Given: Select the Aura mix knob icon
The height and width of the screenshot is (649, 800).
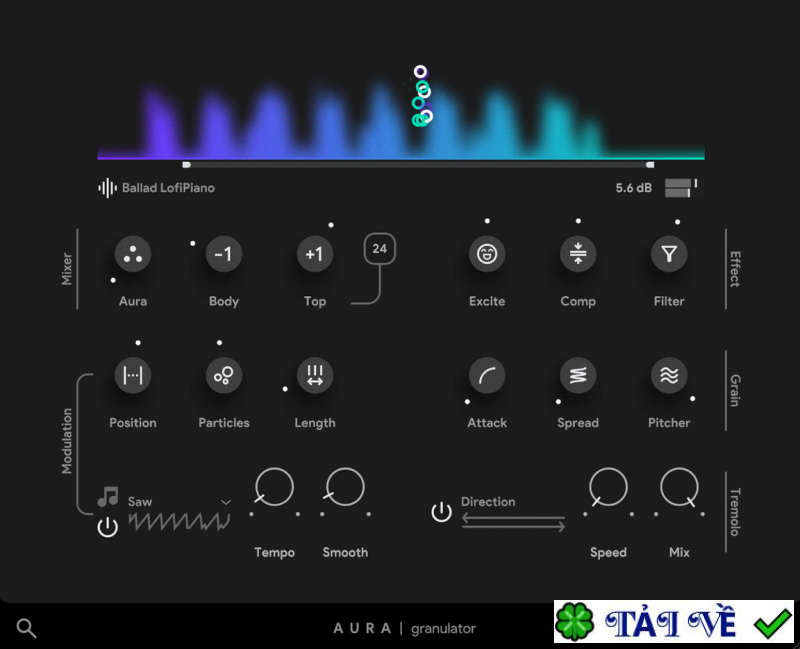Looking at the screenshot, I should click(x=133, y=254).
